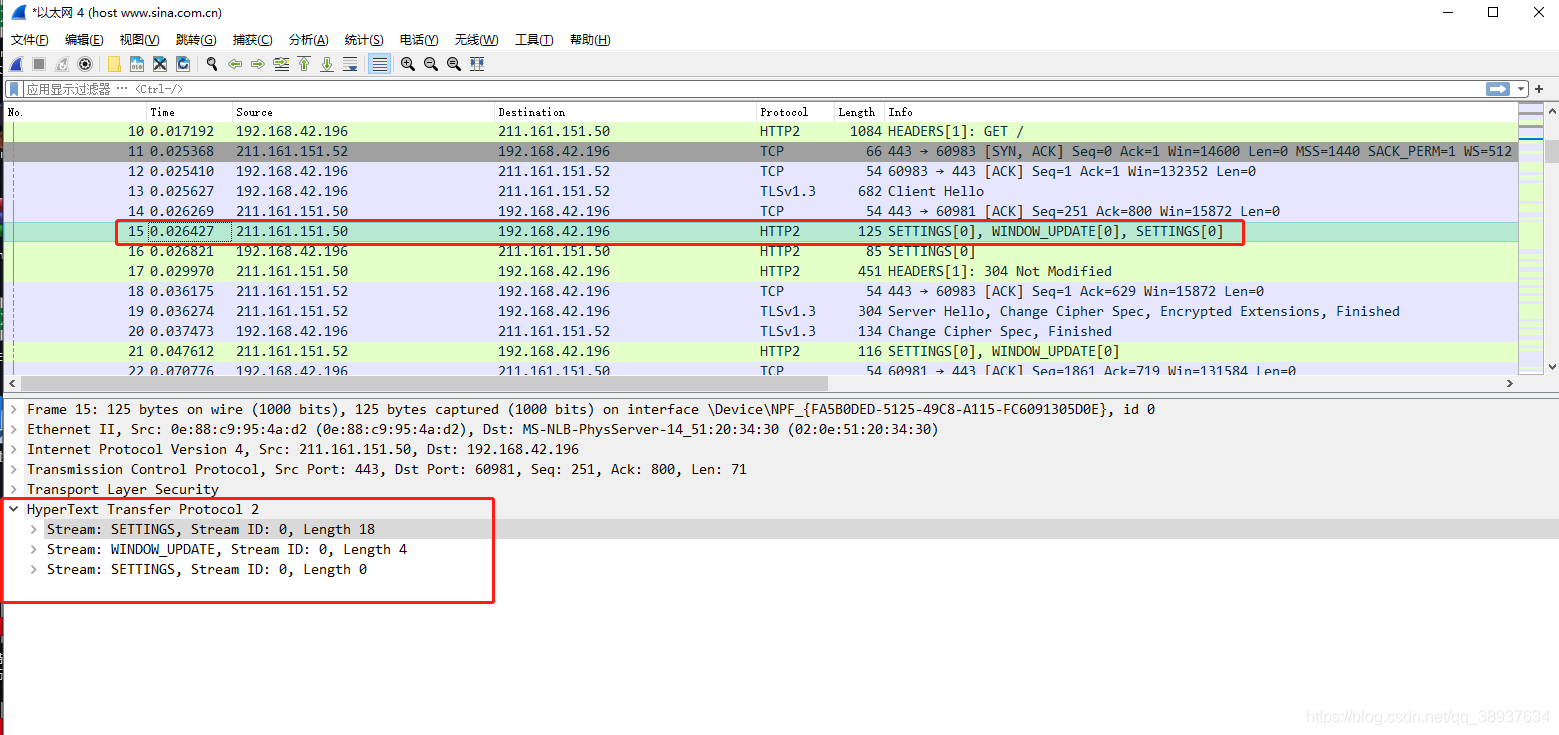Screen dimensions: 1559x735
Task: Add a filter button with the plus icon
Action: click(1539, 89)
